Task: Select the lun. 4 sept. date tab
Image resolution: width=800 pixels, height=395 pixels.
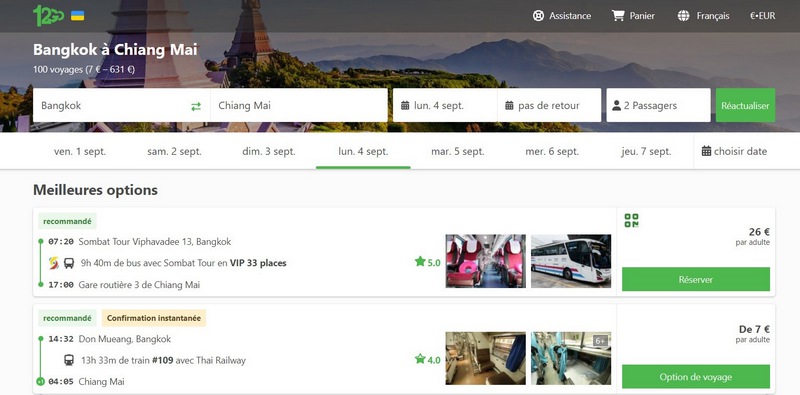Action: pyautogui.click(x=363, y=152)
